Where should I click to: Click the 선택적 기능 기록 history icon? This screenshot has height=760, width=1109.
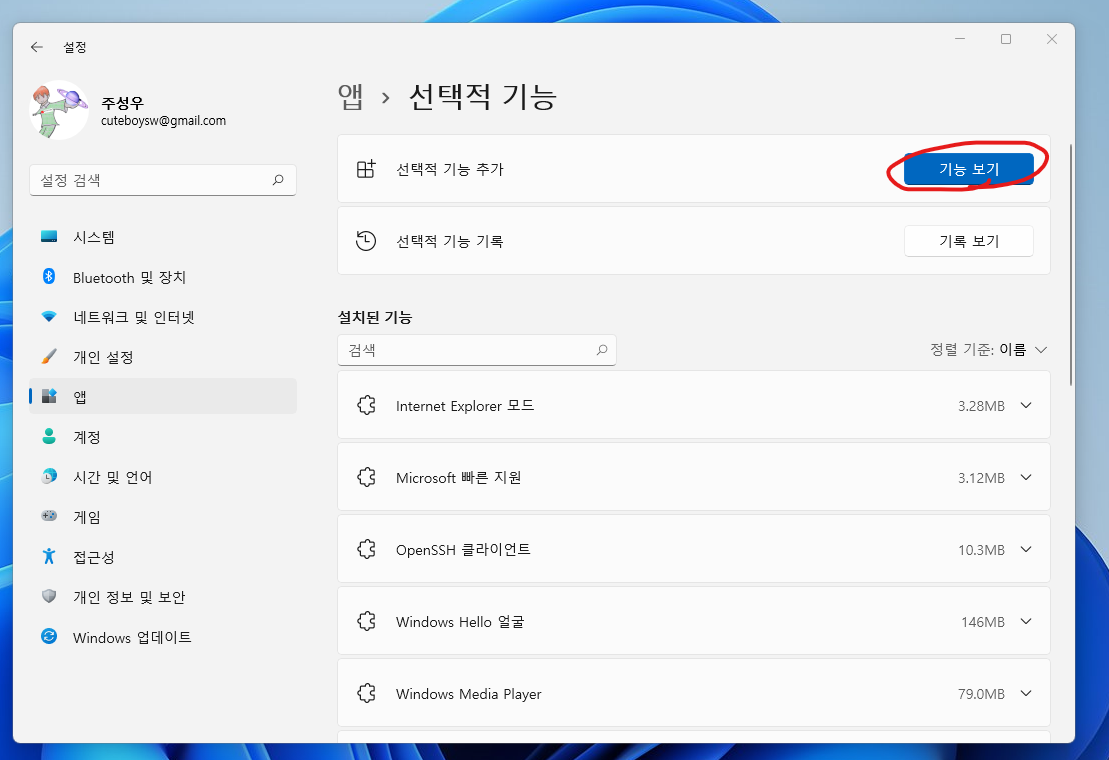click(366, 241)
